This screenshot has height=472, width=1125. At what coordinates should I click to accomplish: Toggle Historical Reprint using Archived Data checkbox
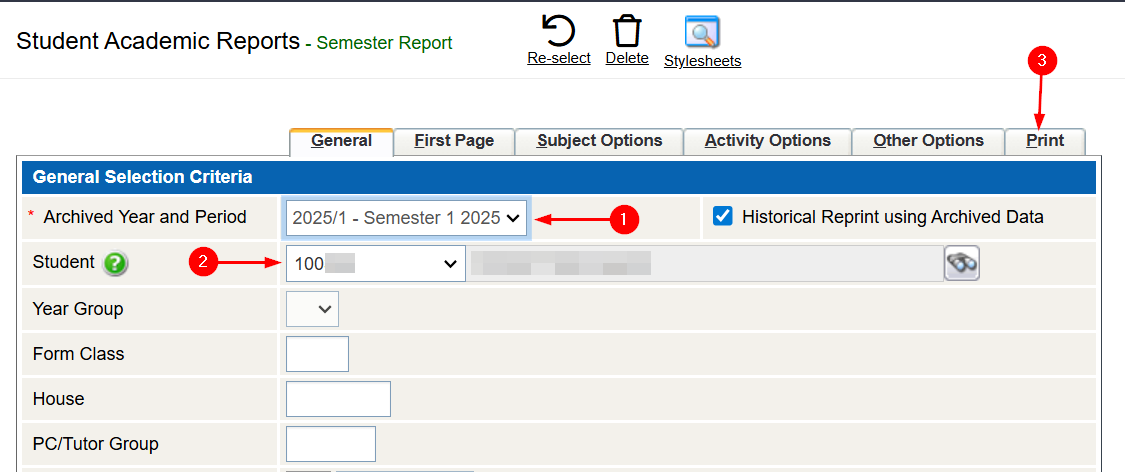(x=723, y=216)
